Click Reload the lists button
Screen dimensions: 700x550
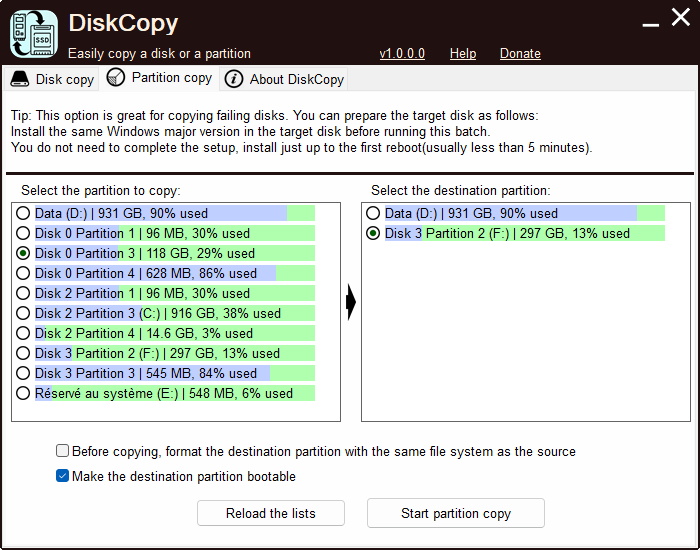click(271, 513)
